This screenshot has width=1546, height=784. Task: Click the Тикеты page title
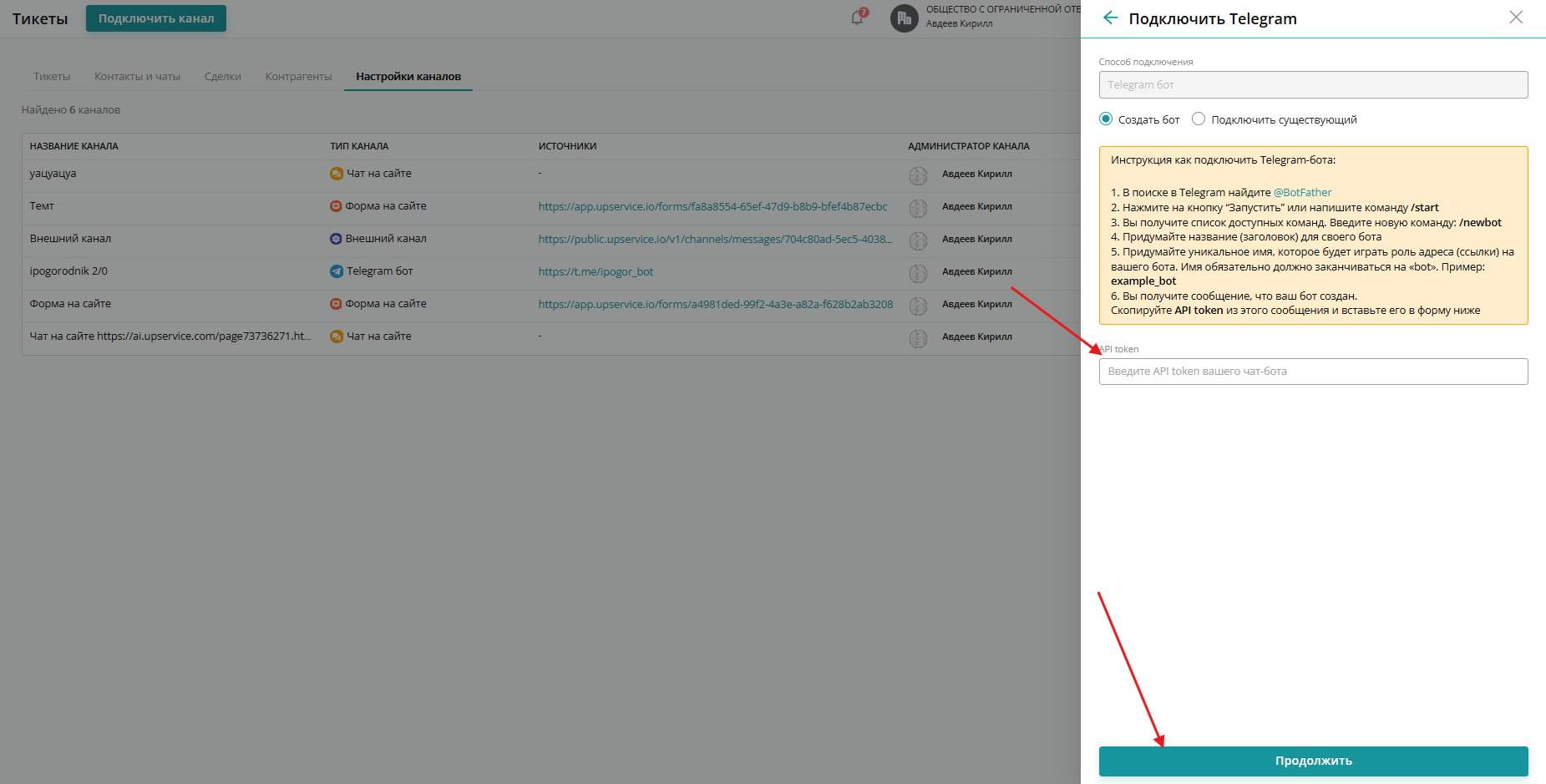[40, 18]
